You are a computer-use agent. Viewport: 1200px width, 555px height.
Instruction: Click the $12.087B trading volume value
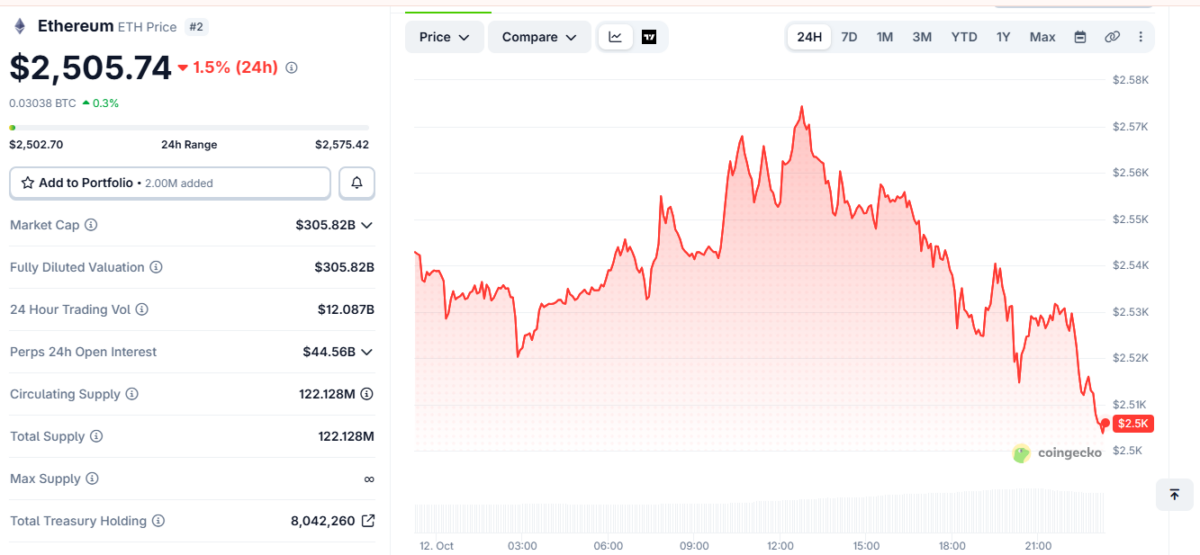click(346, 310)
